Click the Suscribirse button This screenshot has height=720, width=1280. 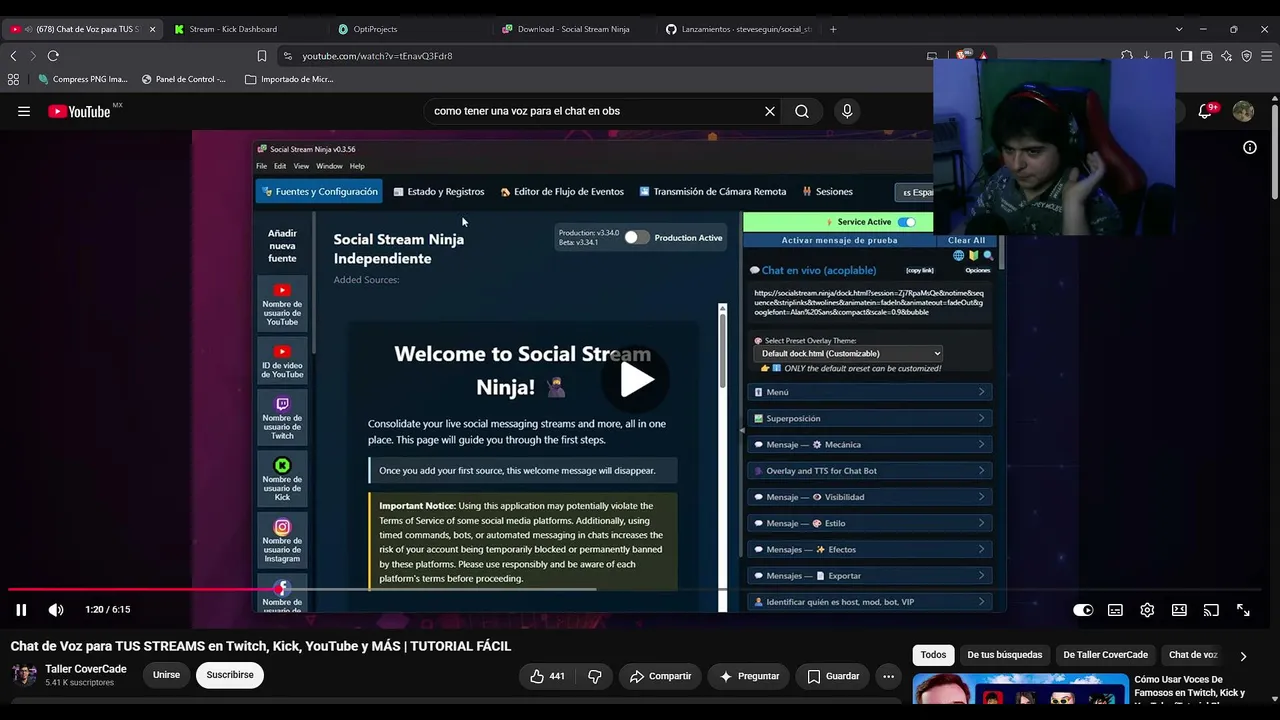(x=230, y=675)
